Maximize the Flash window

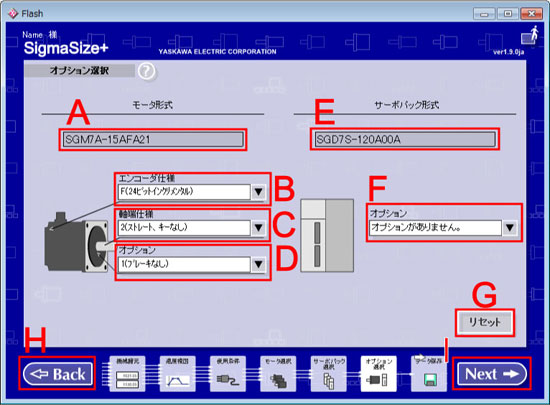click(508, 14)
